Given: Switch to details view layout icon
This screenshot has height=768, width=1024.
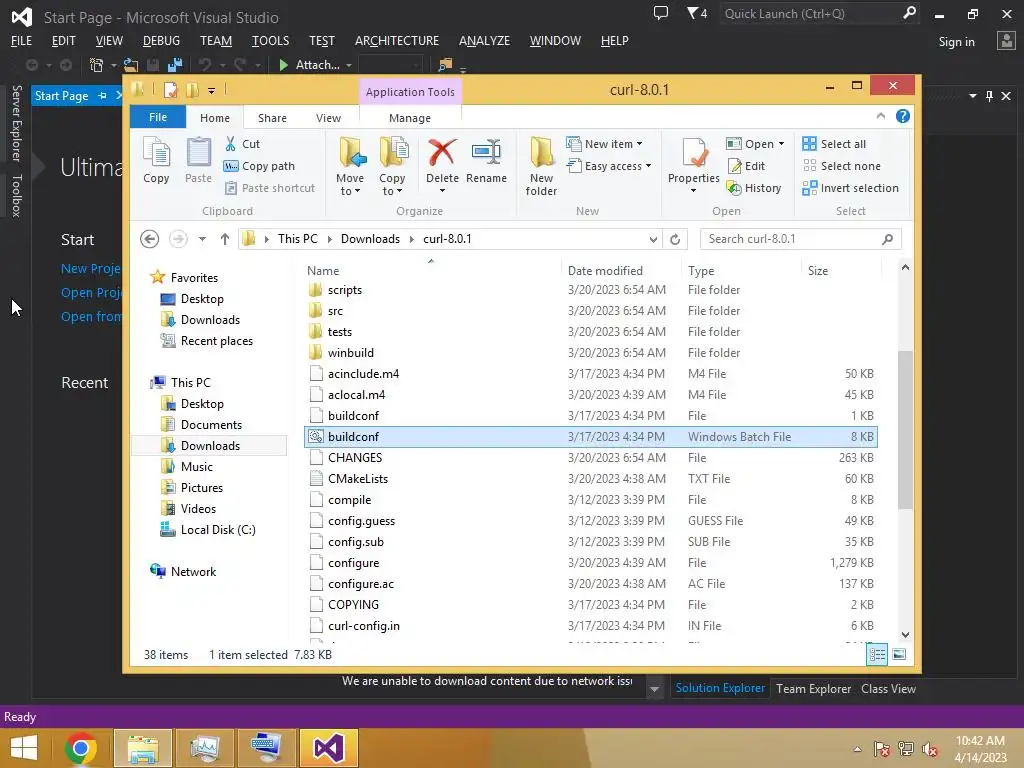Looking at the screenshot, I should coord(877,654).
